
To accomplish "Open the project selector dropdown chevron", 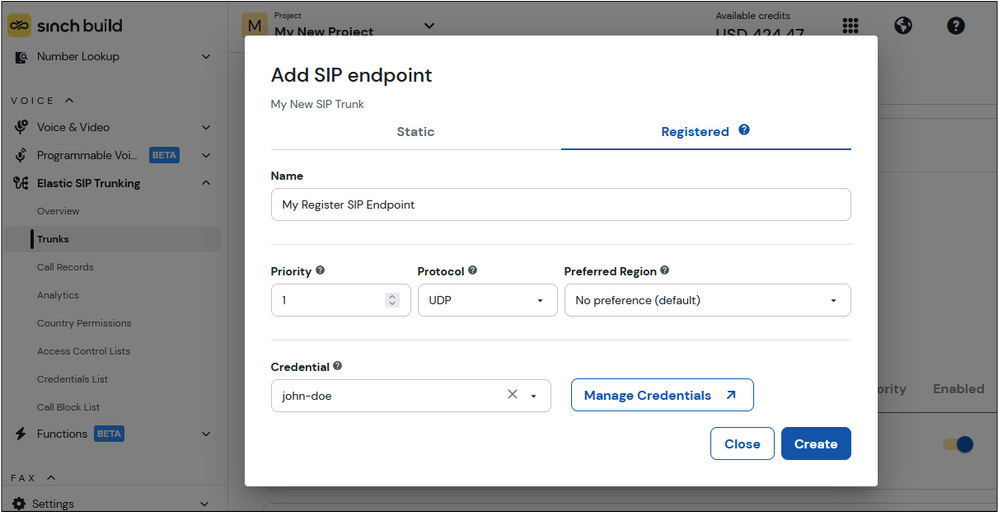I will pyautogui.click(x=430, y=25).
